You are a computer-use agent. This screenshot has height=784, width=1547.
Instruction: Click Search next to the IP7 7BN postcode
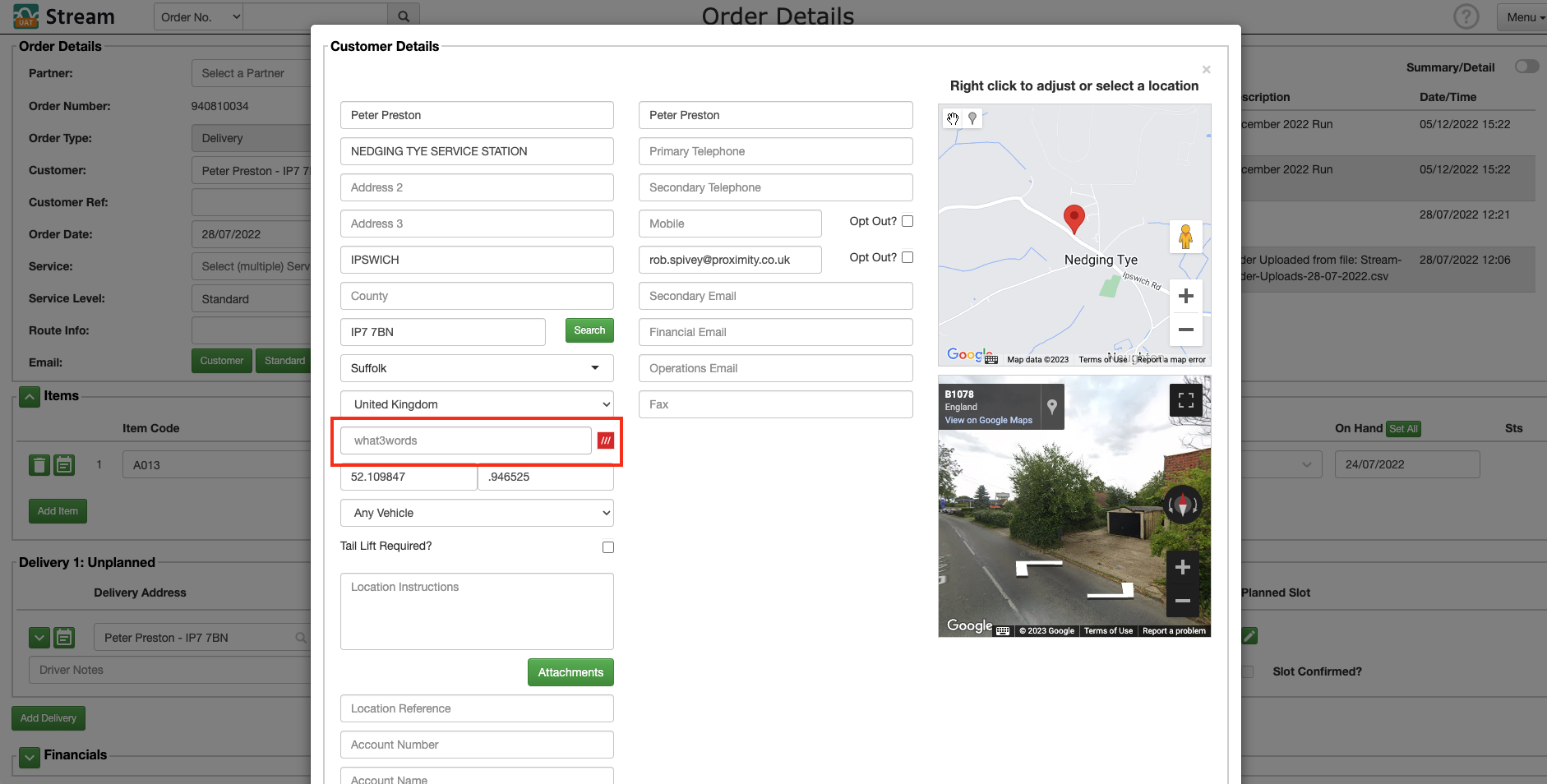[589, 330]
